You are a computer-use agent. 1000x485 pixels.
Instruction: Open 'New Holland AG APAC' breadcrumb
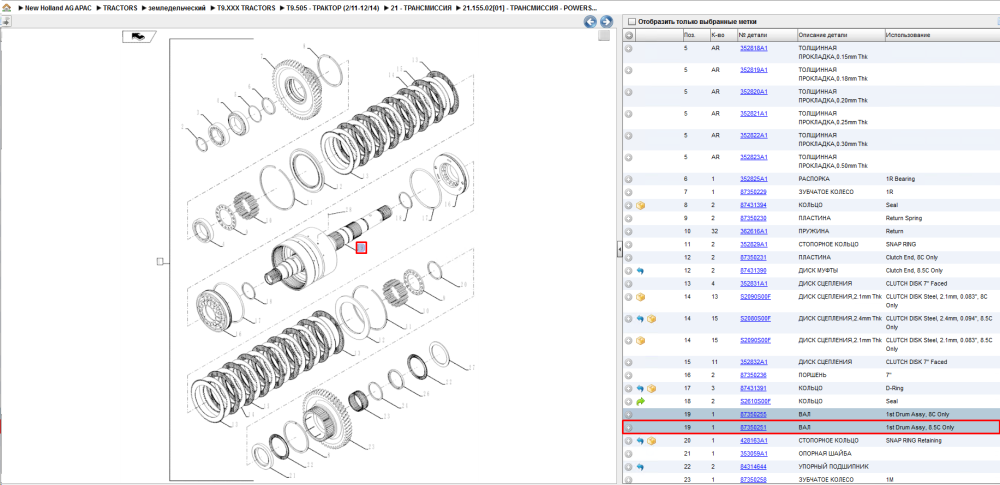click(x=59, y=8)
